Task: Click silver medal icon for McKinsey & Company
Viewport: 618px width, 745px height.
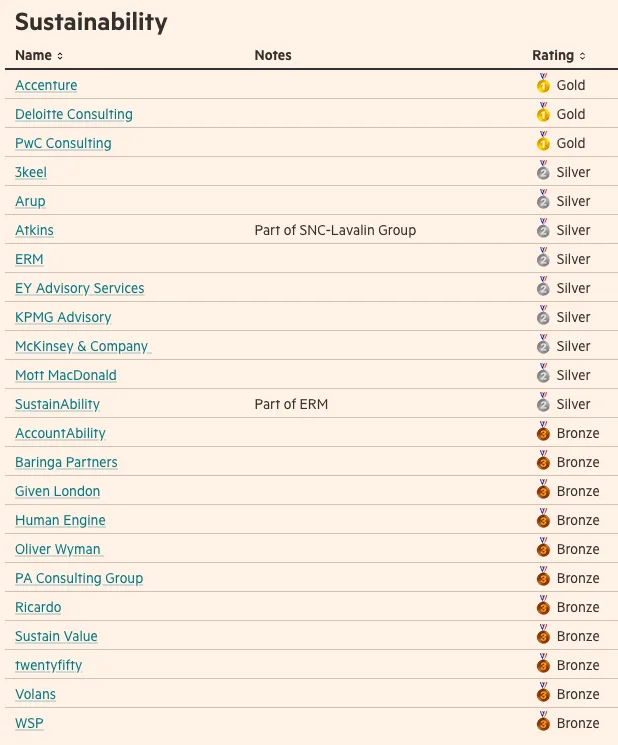Action: coord(543,344)
